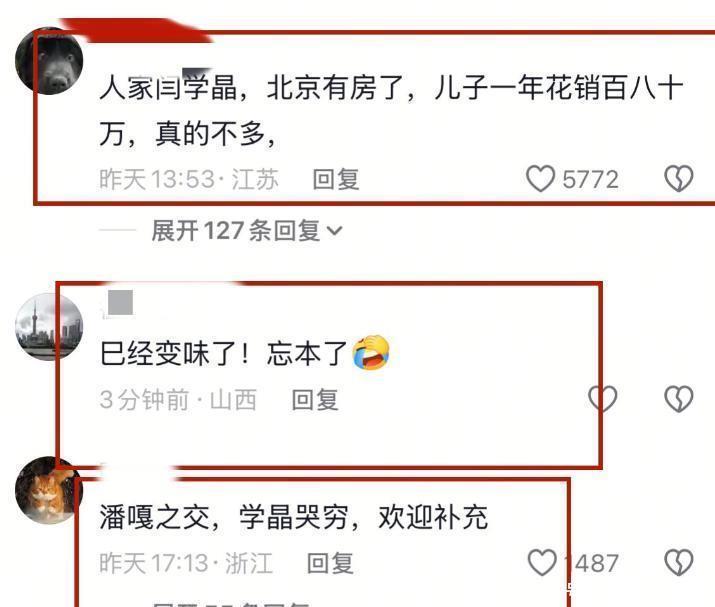Tap the 5772 like count
Screen dimensions: 715x607
click(x=591, y=179)
